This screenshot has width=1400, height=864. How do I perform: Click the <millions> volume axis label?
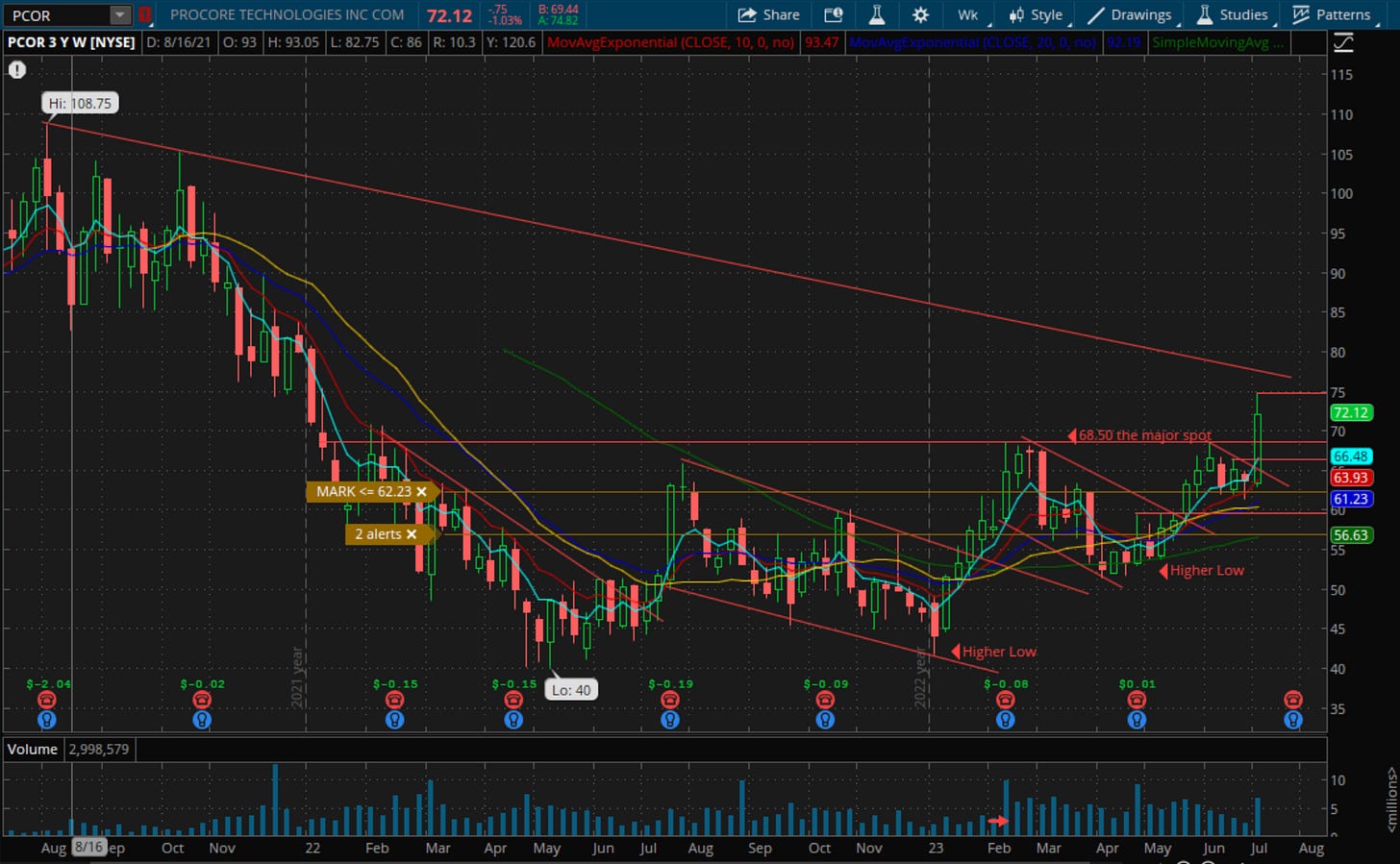click(x=1391, y=799)
